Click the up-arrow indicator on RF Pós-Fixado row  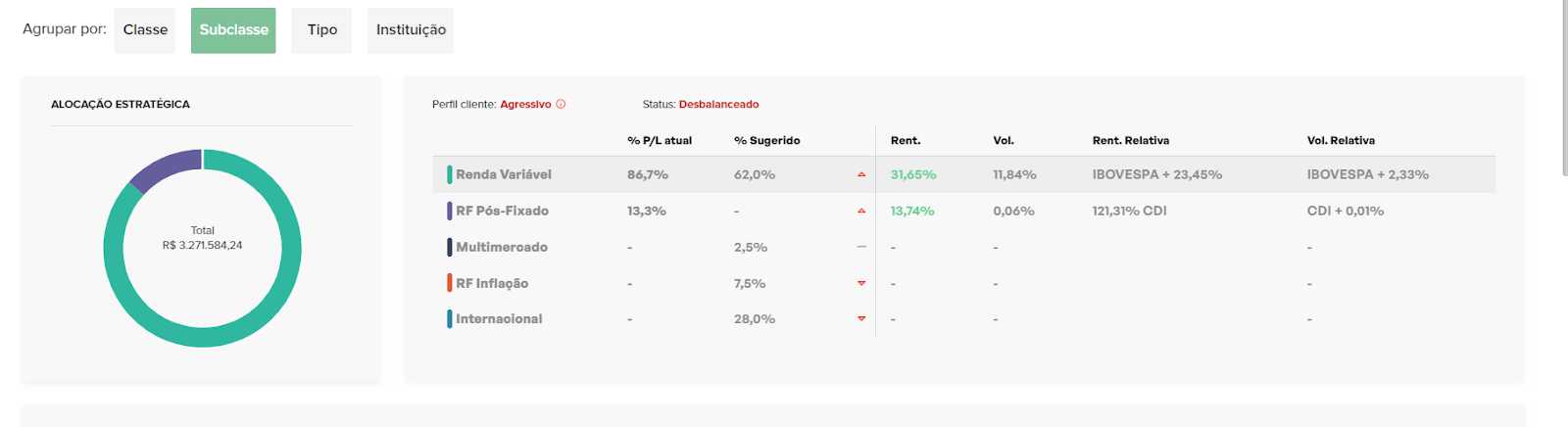click(861, 211)
